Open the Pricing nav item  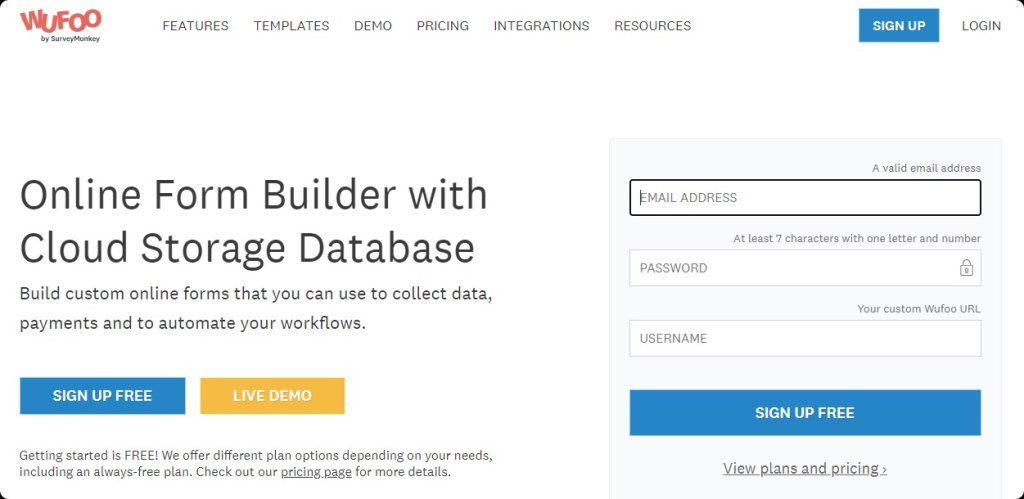443,26
